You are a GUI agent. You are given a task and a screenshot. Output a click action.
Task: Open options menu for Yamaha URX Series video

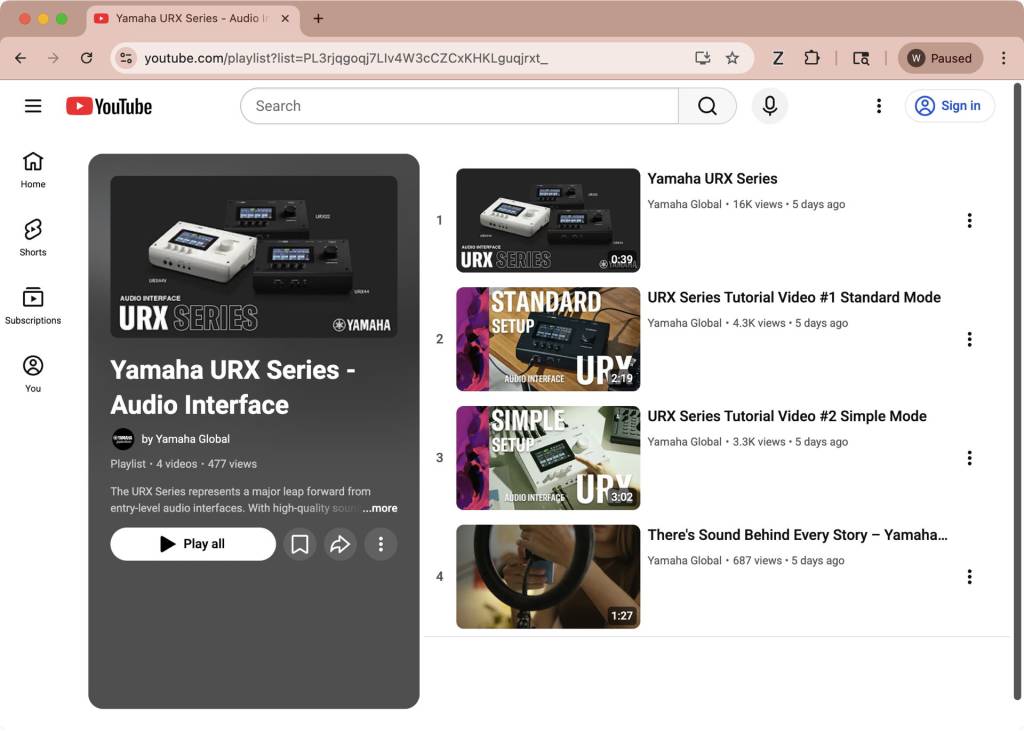pyautogui.click(x=968, y=221)
